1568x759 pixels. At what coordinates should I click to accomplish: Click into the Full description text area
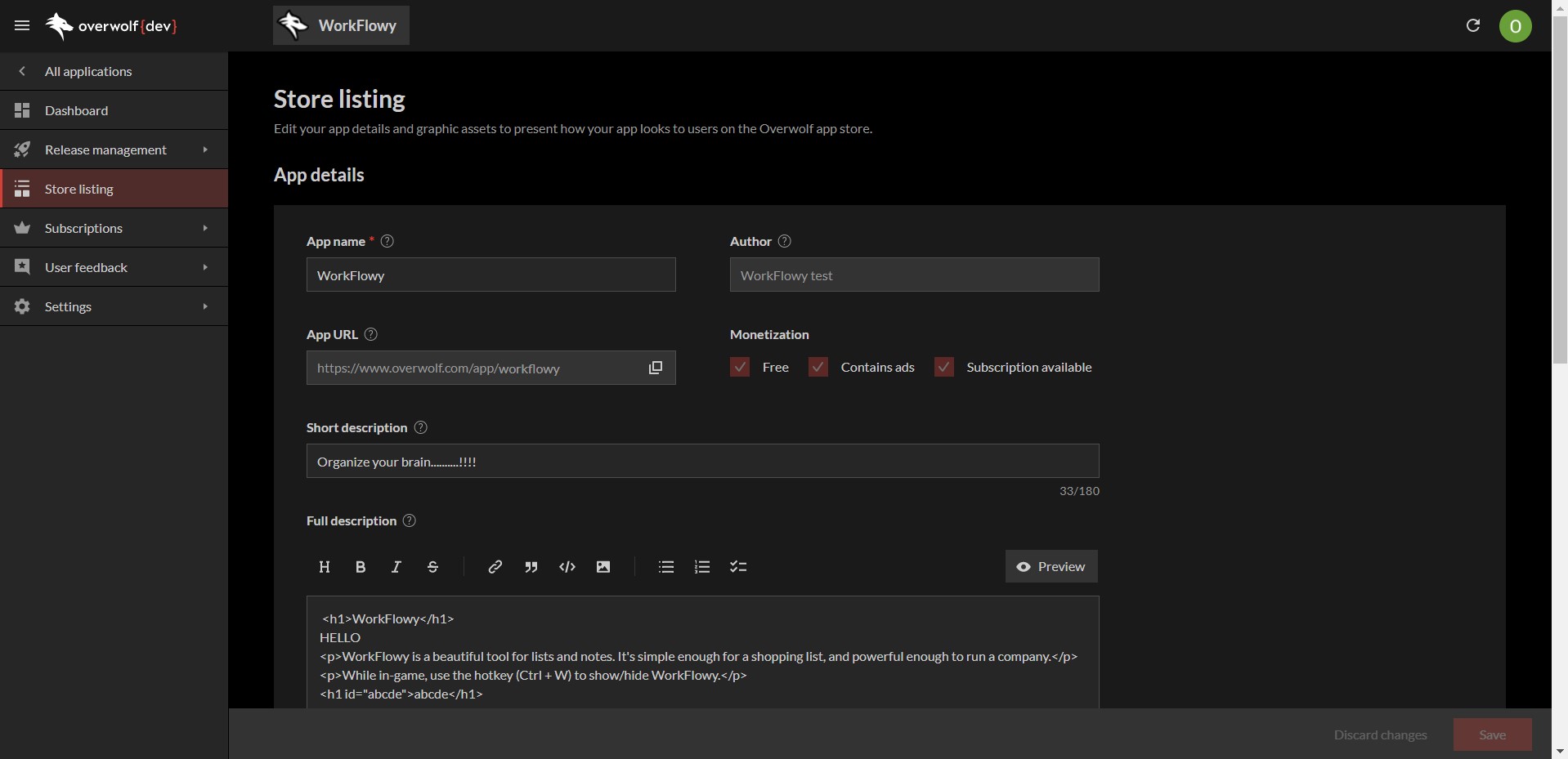point(702,652)
